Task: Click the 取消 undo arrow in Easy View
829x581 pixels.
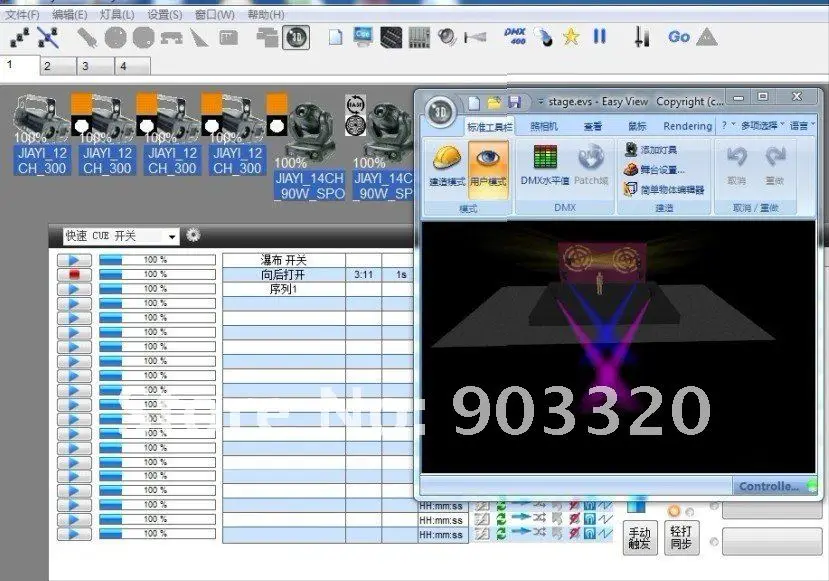Action: click(738, 158)
